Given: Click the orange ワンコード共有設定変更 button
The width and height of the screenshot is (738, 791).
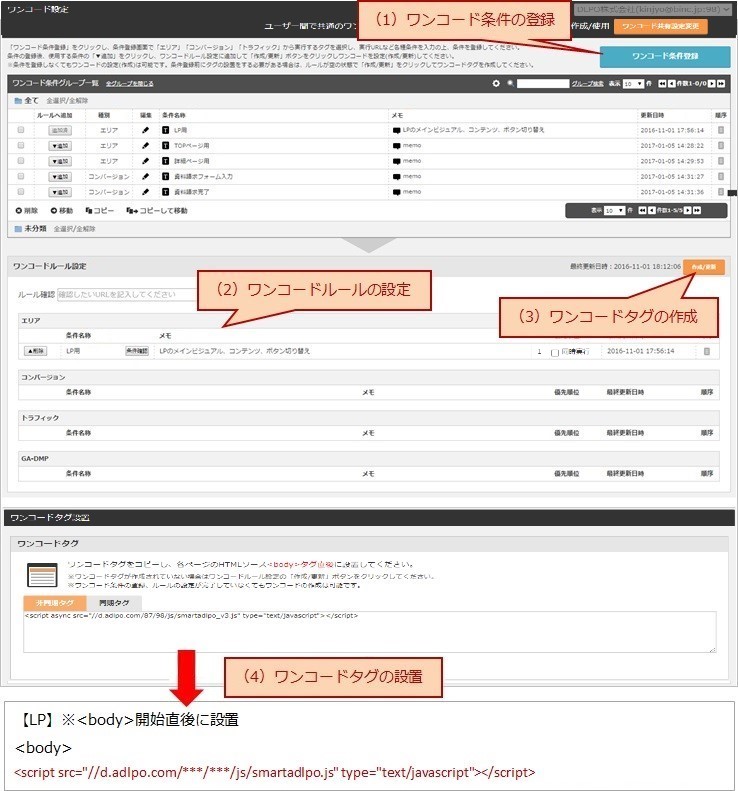Looking at the screenshot, I should [x=660, y=26].
